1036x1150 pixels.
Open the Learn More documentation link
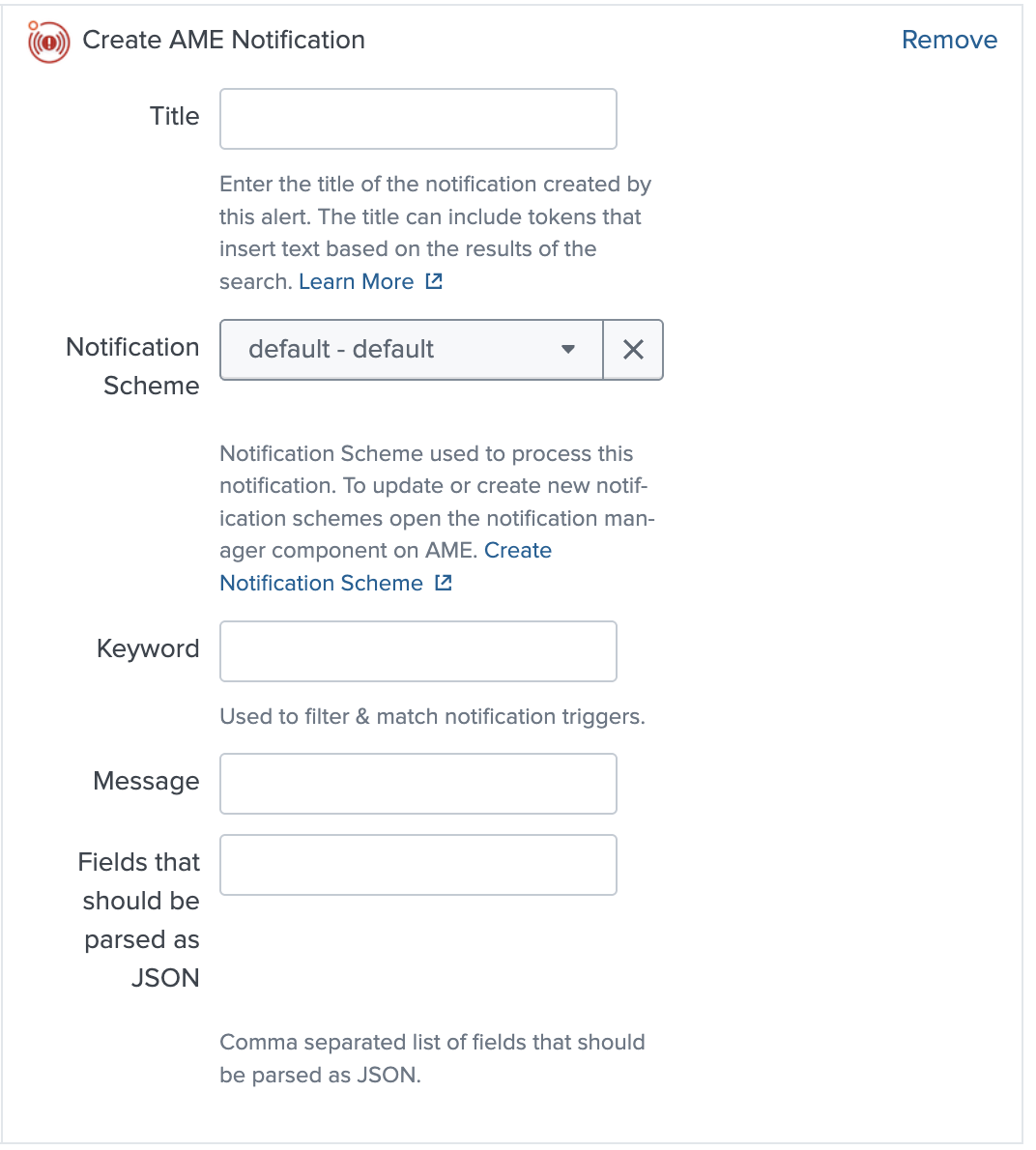(x=357, y=280)
